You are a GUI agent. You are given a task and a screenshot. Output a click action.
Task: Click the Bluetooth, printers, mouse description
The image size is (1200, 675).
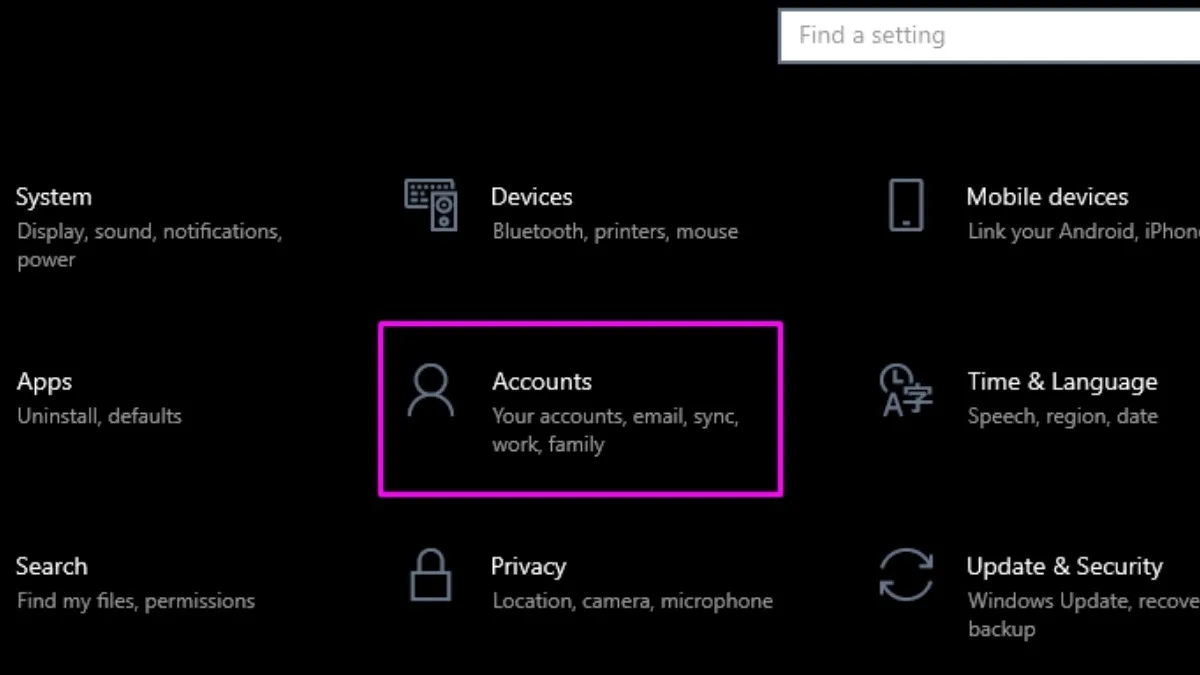click(x=614, y=231)
